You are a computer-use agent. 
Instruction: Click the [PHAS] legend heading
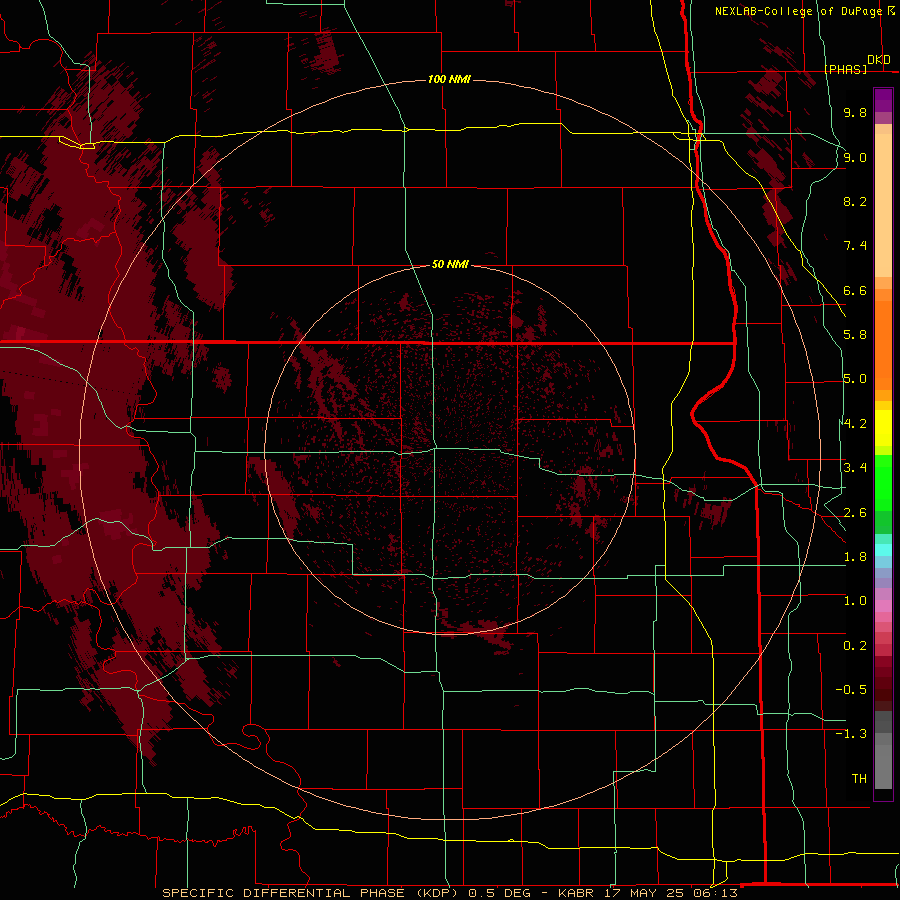[x=845, y=69]
